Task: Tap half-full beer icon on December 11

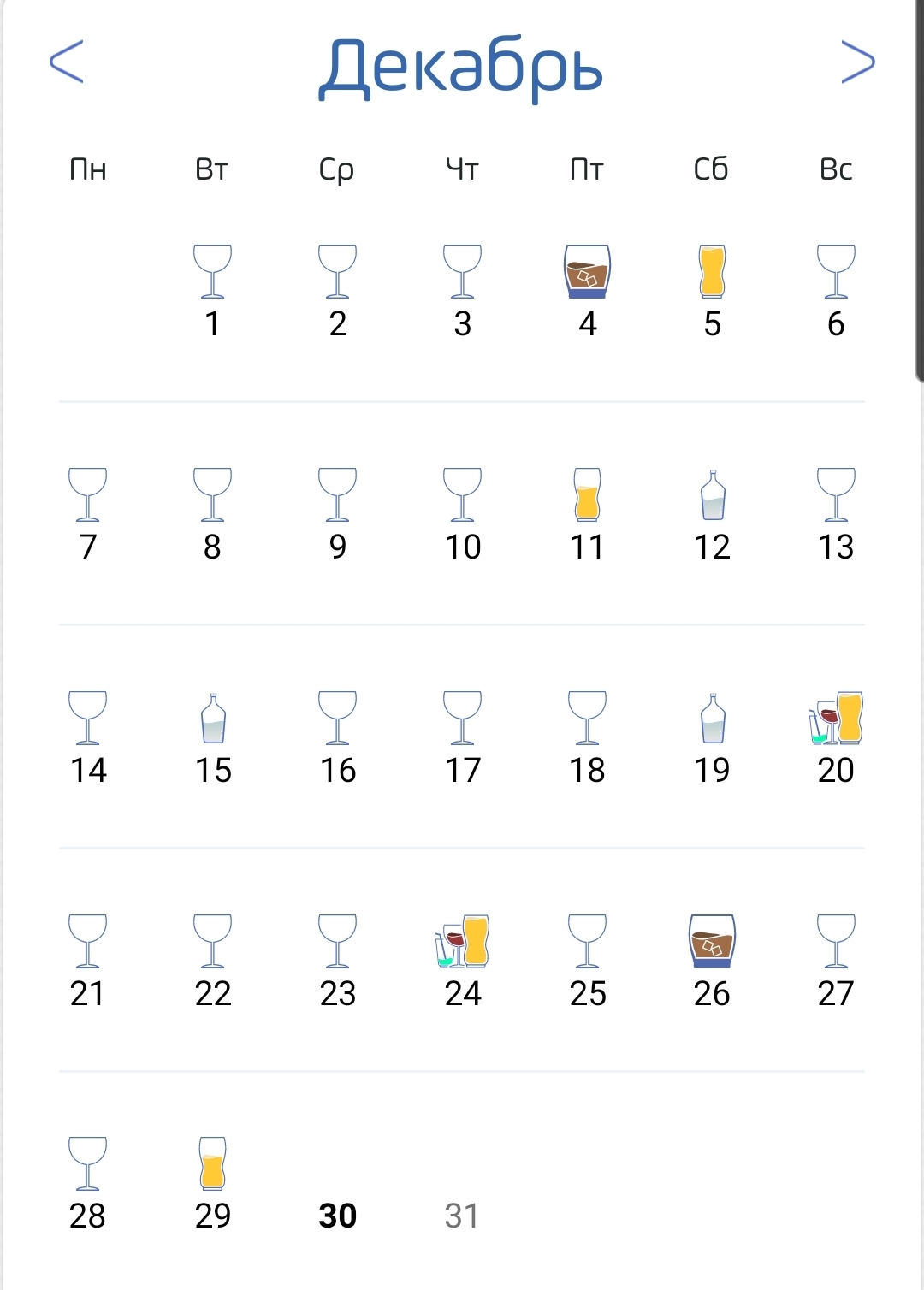Action: (587, 495)
